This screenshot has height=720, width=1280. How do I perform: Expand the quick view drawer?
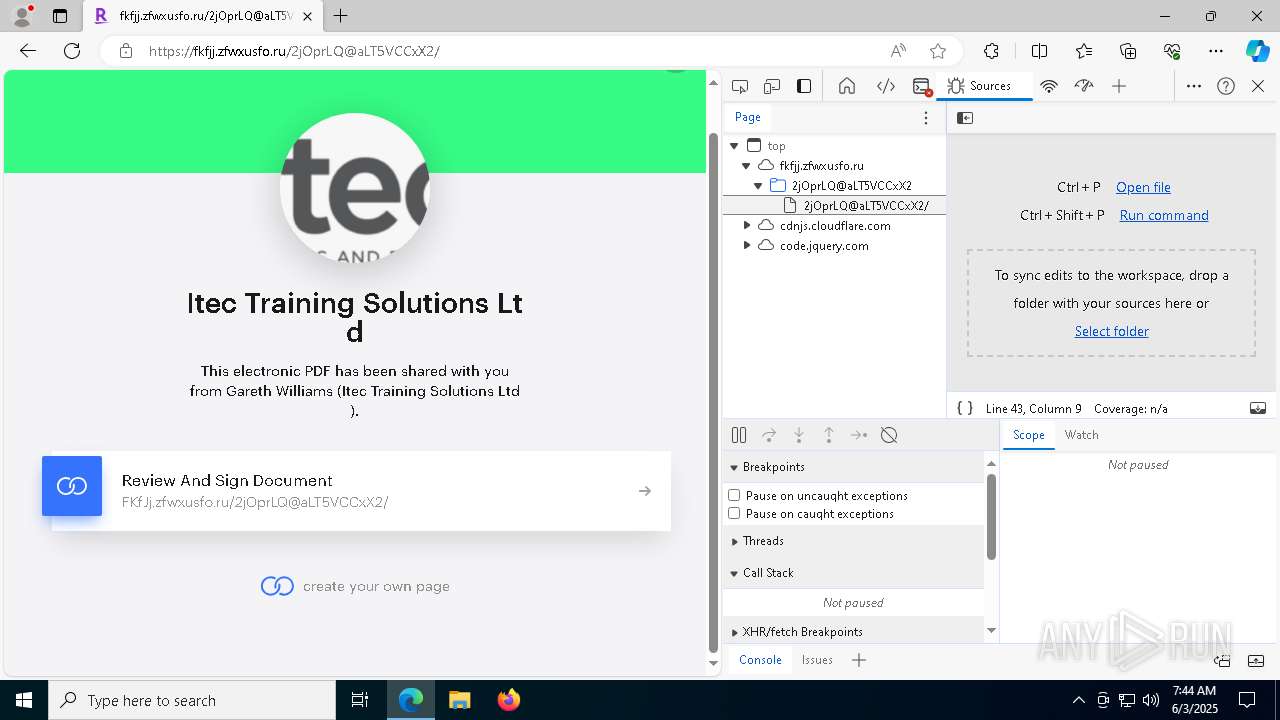coord(1256,660)
